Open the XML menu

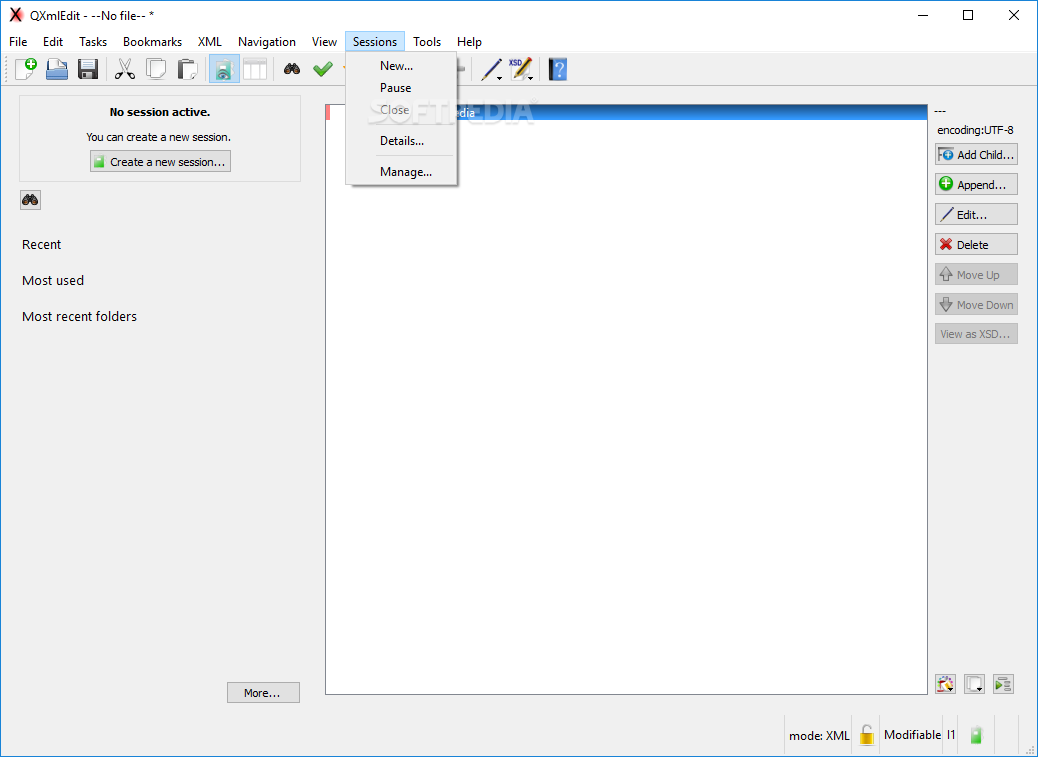coord(210,42)
